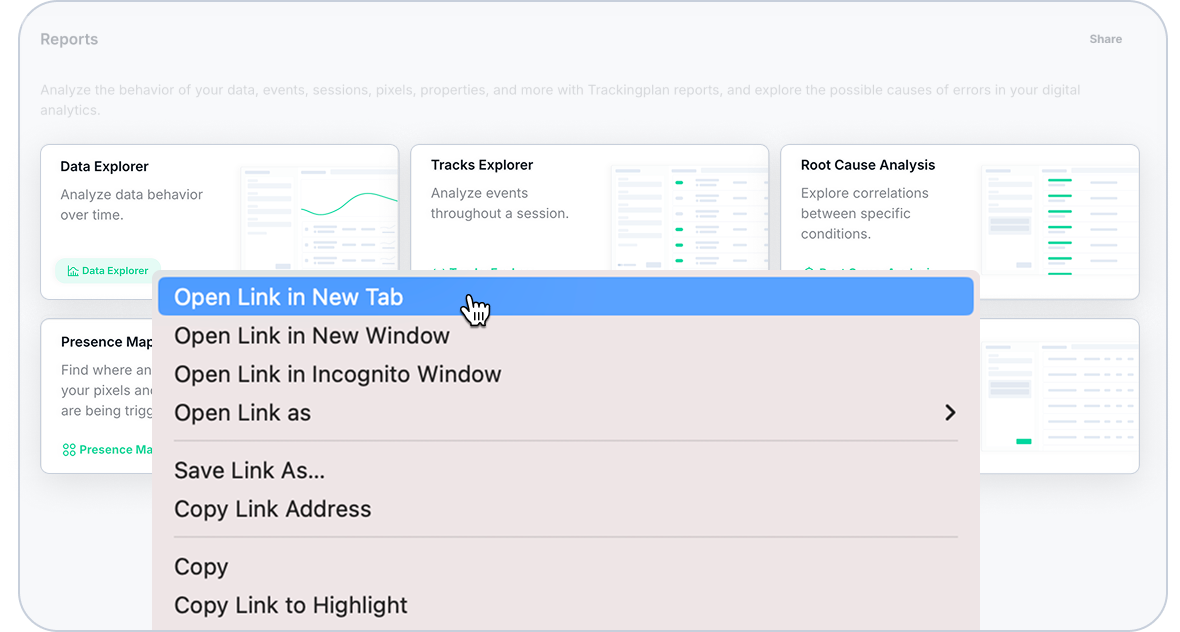The image size is (1180, 632).
Task: Click the Open Link as submenu arrow
Action: tap(950, 412)
